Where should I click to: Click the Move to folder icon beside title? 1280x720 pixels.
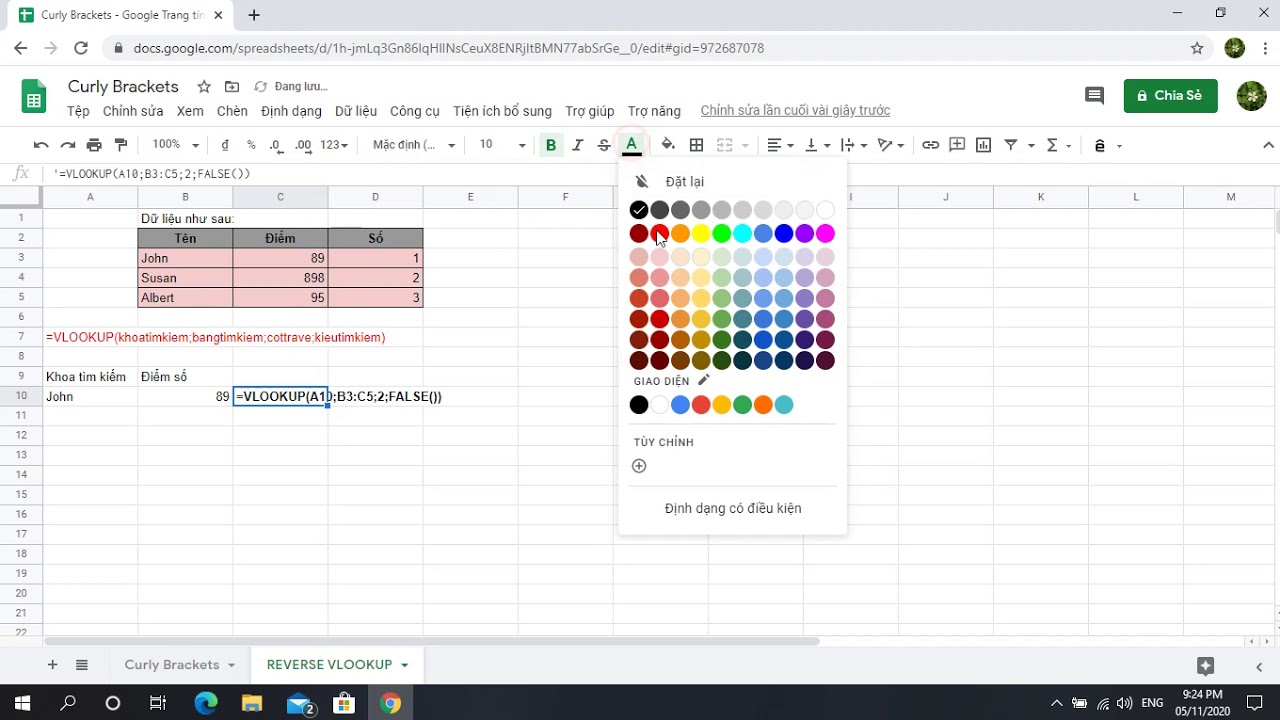click(x=232, y=87)
